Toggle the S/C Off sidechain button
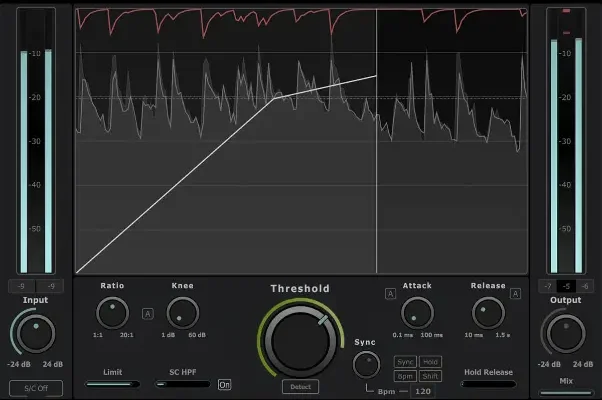This screenshot has height=400, width=602. click(35, 387)
